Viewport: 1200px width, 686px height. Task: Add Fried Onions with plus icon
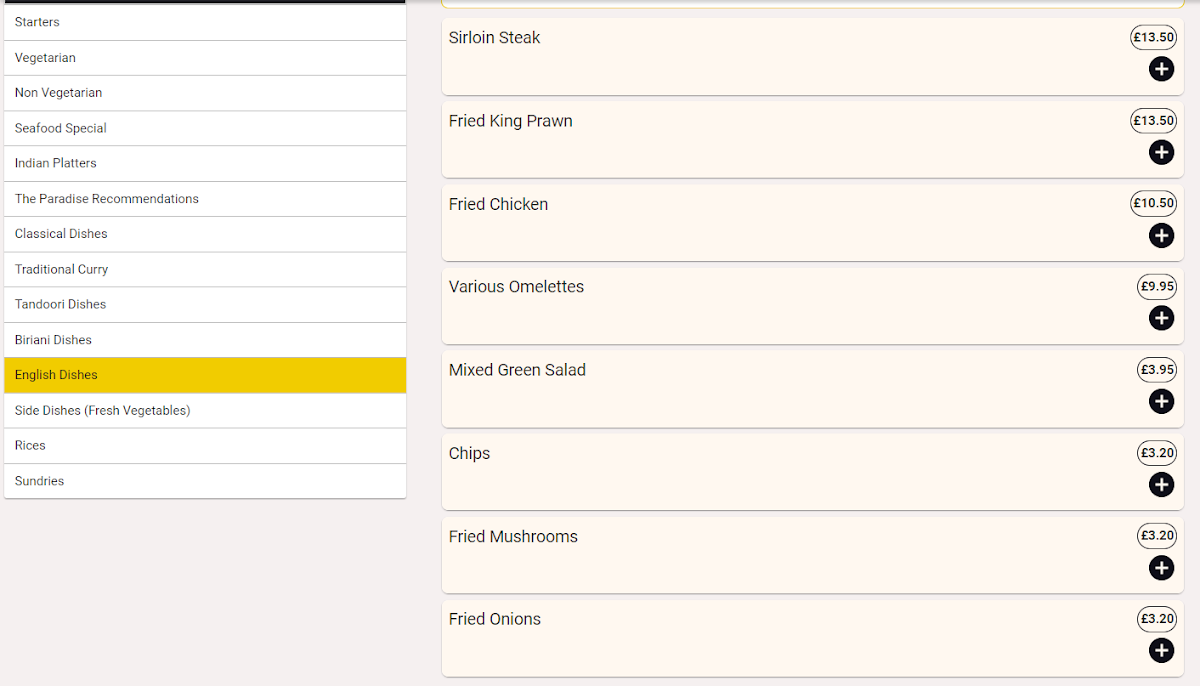pyautogui.click(x=1161, y=651)
